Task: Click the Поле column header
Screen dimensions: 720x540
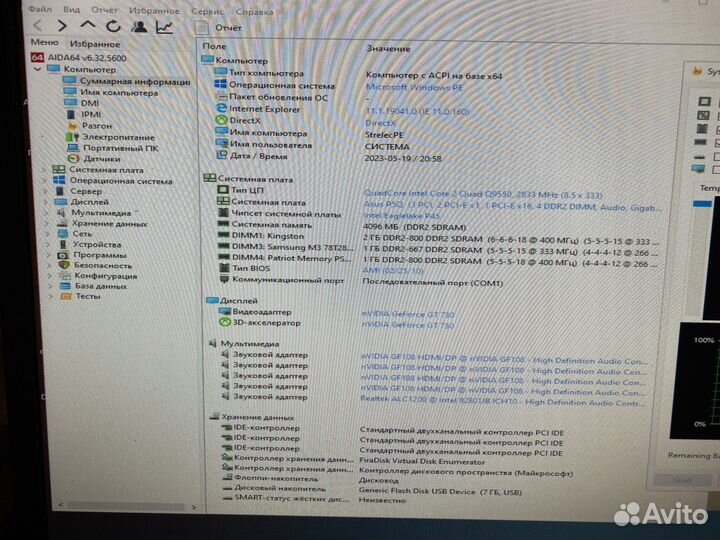Action: point(214,46)
